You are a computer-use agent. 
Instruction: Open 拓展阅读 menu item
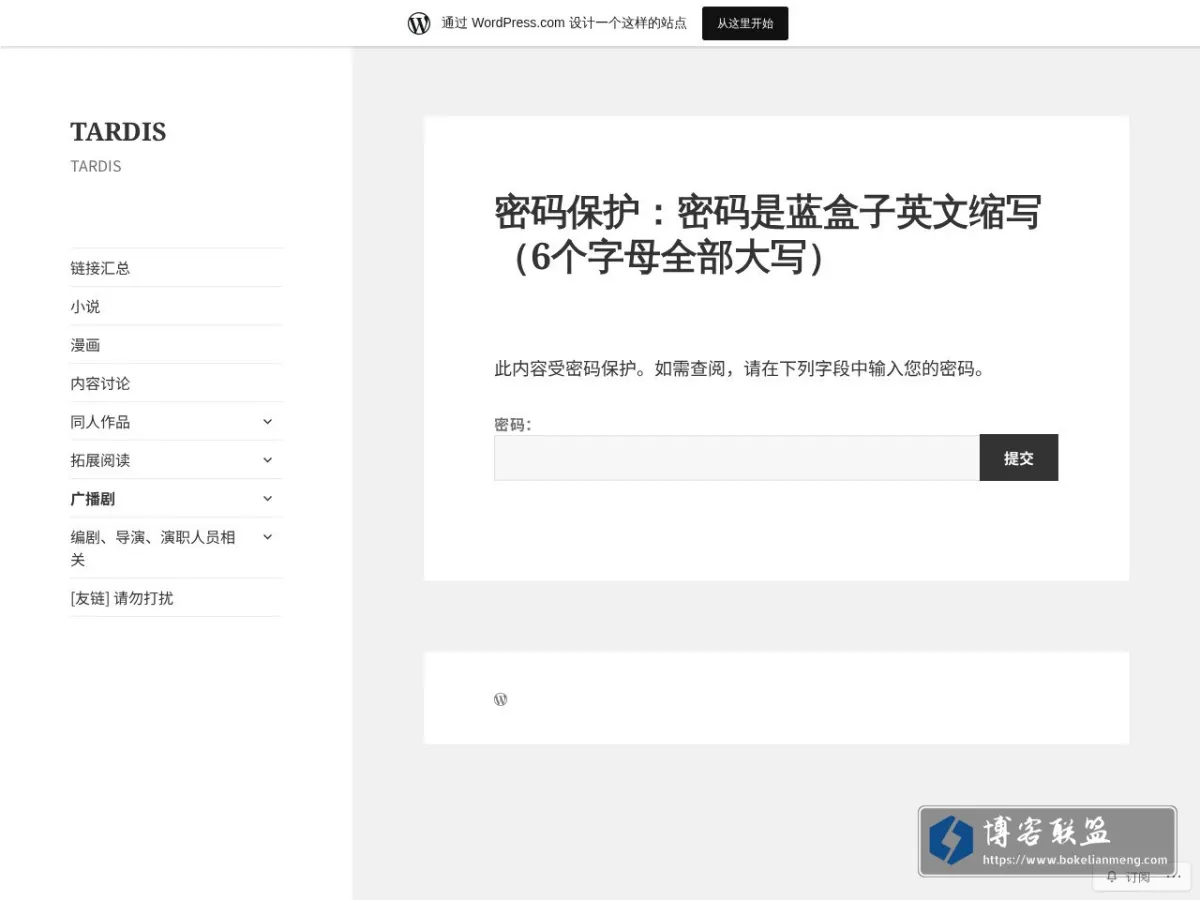point(100,460)
